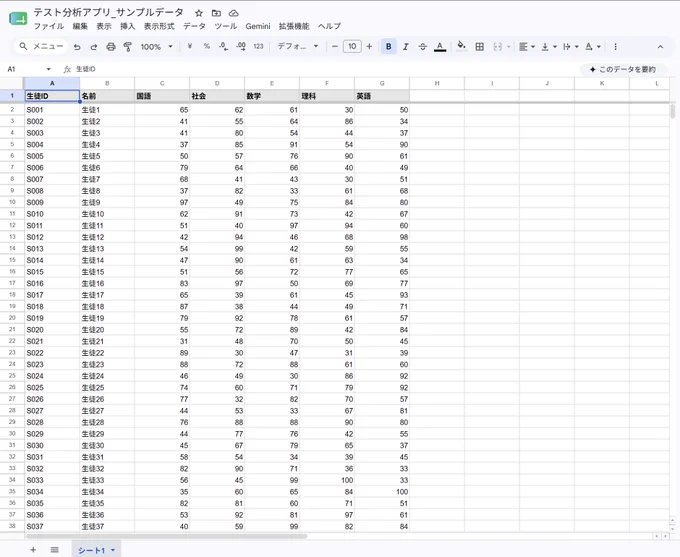Decrease font size with minus button
This screenshot has height=557, width=680.
coord(334,46)
